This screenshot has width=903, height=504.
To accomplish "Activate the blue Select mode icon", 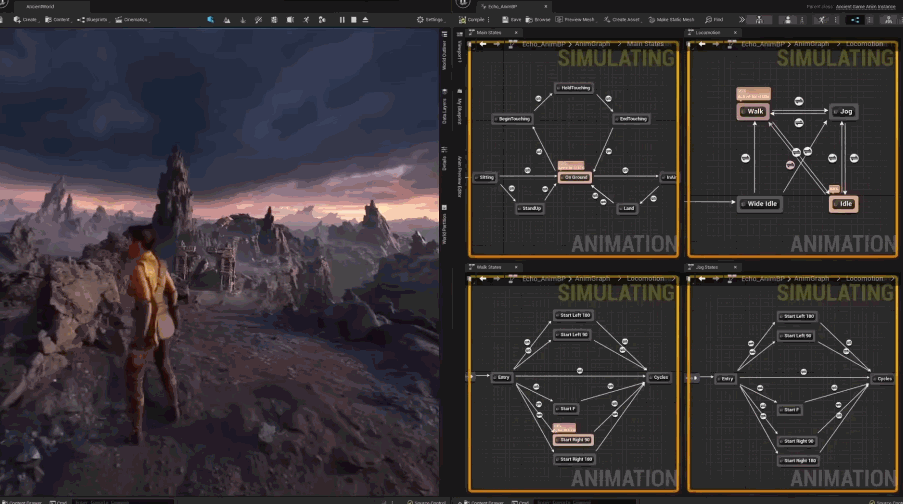I will point(211,20).
